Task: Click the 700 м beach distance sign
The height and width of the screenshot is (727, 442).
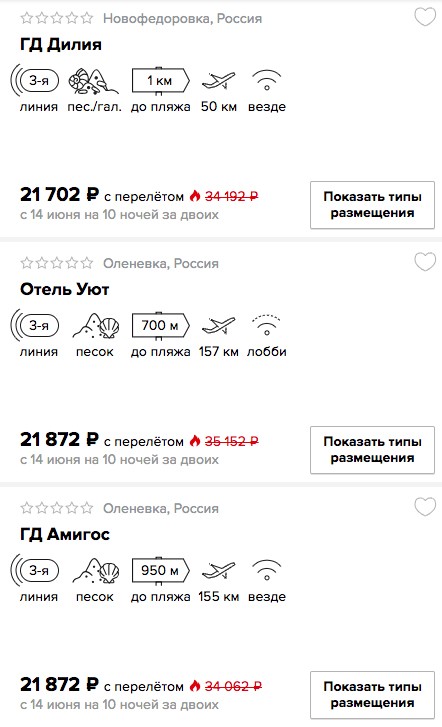Action: (x=160, y=326)
